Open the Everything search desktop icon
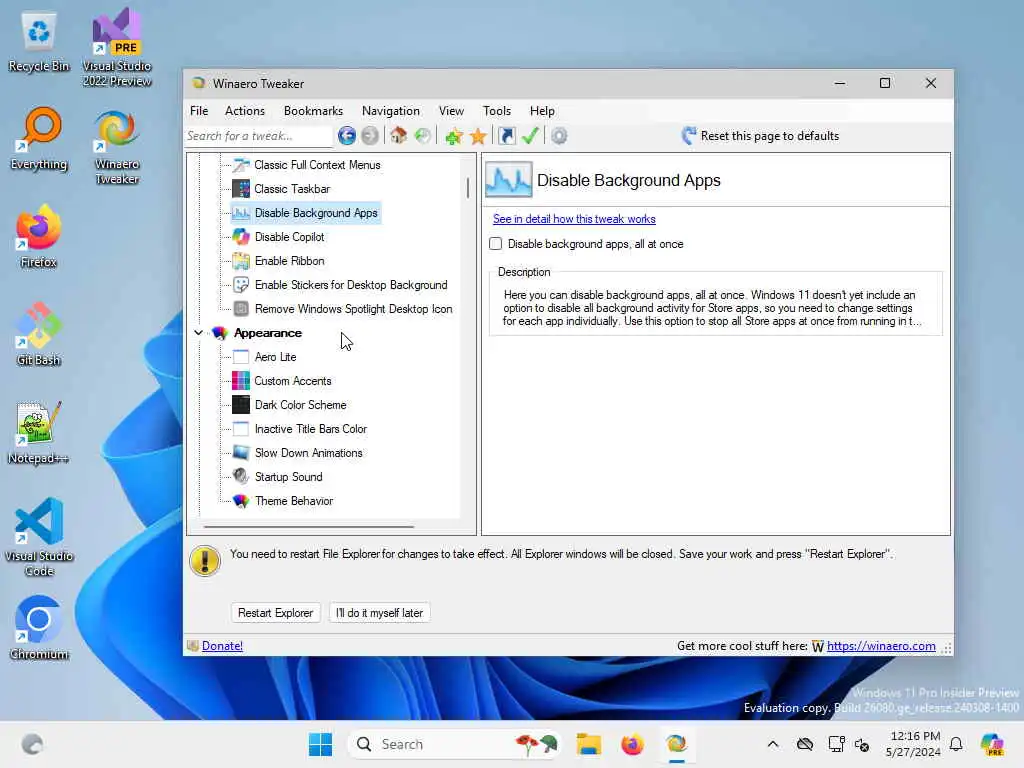 pos(39,138)
